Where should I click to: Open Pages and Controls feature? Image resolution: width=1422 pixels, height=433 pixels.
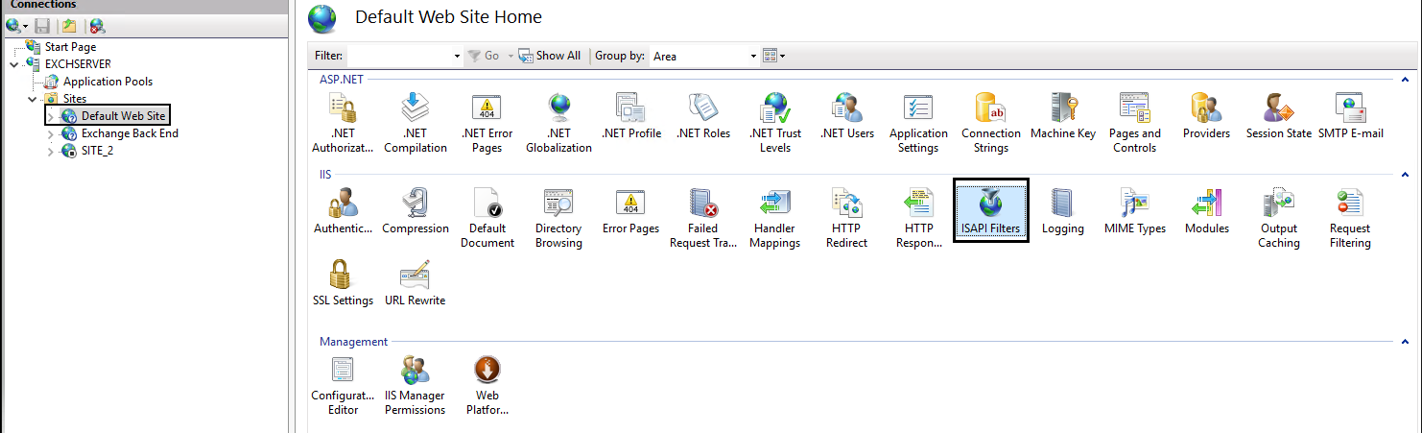tap(1135, 123)
